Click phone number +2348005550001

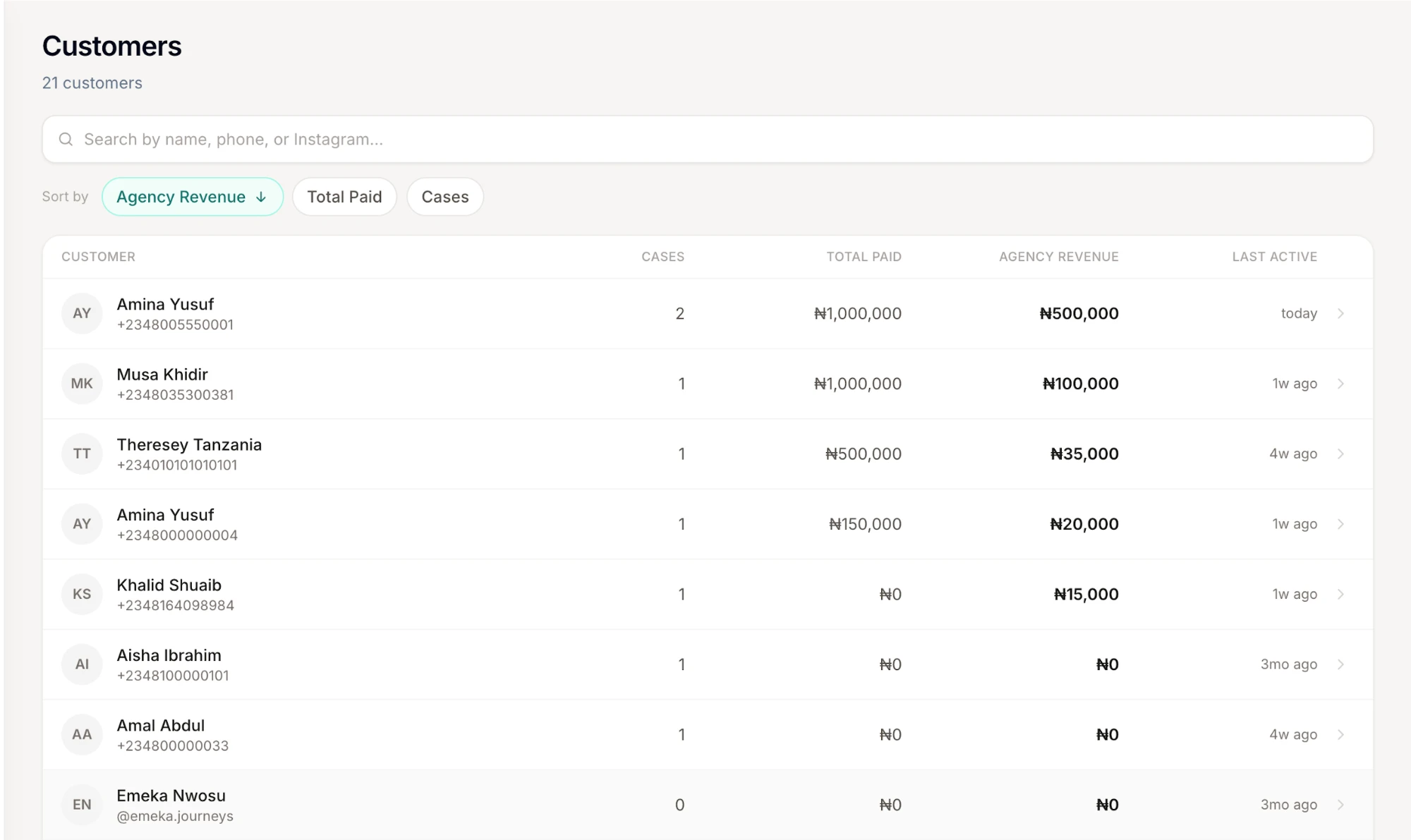tap(175, 324)
